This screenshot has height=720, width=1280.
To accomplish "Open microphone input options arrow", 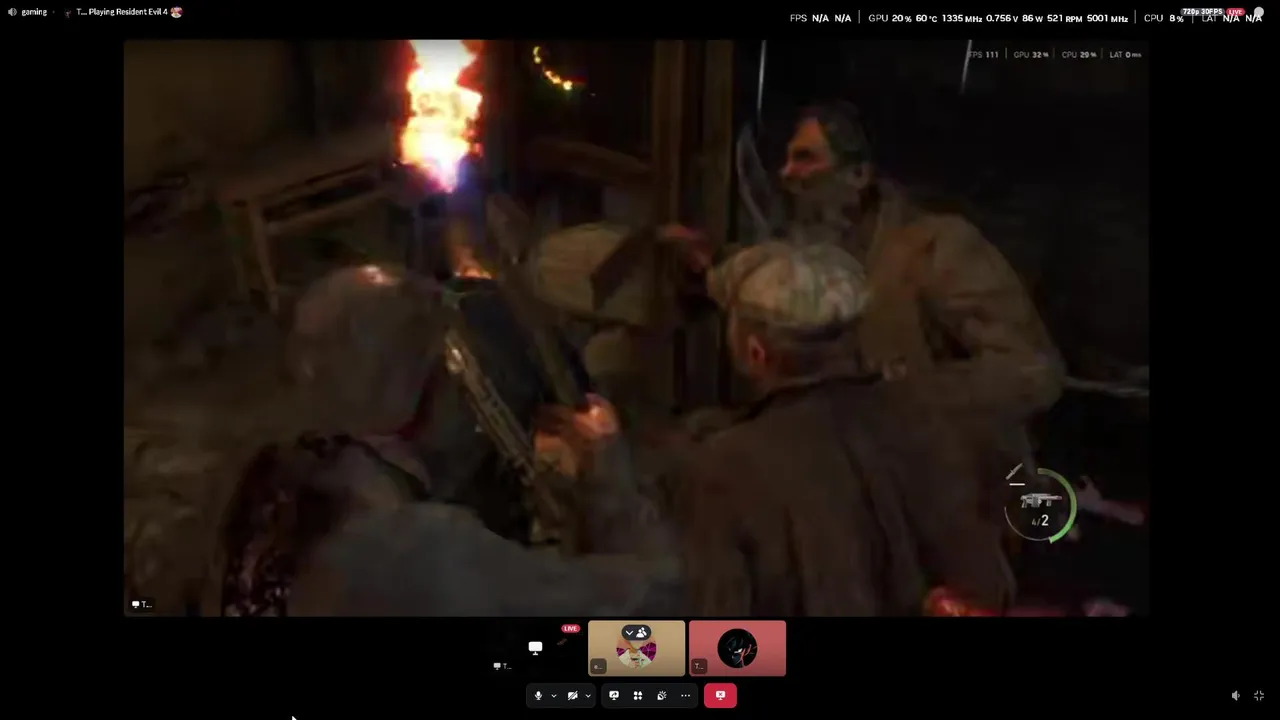I will [x=553, y=696].
